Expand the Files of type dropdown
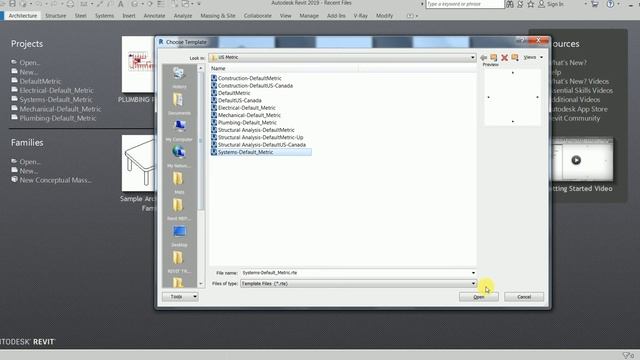Screen dimensions: 640x360 tap(473, 283)
